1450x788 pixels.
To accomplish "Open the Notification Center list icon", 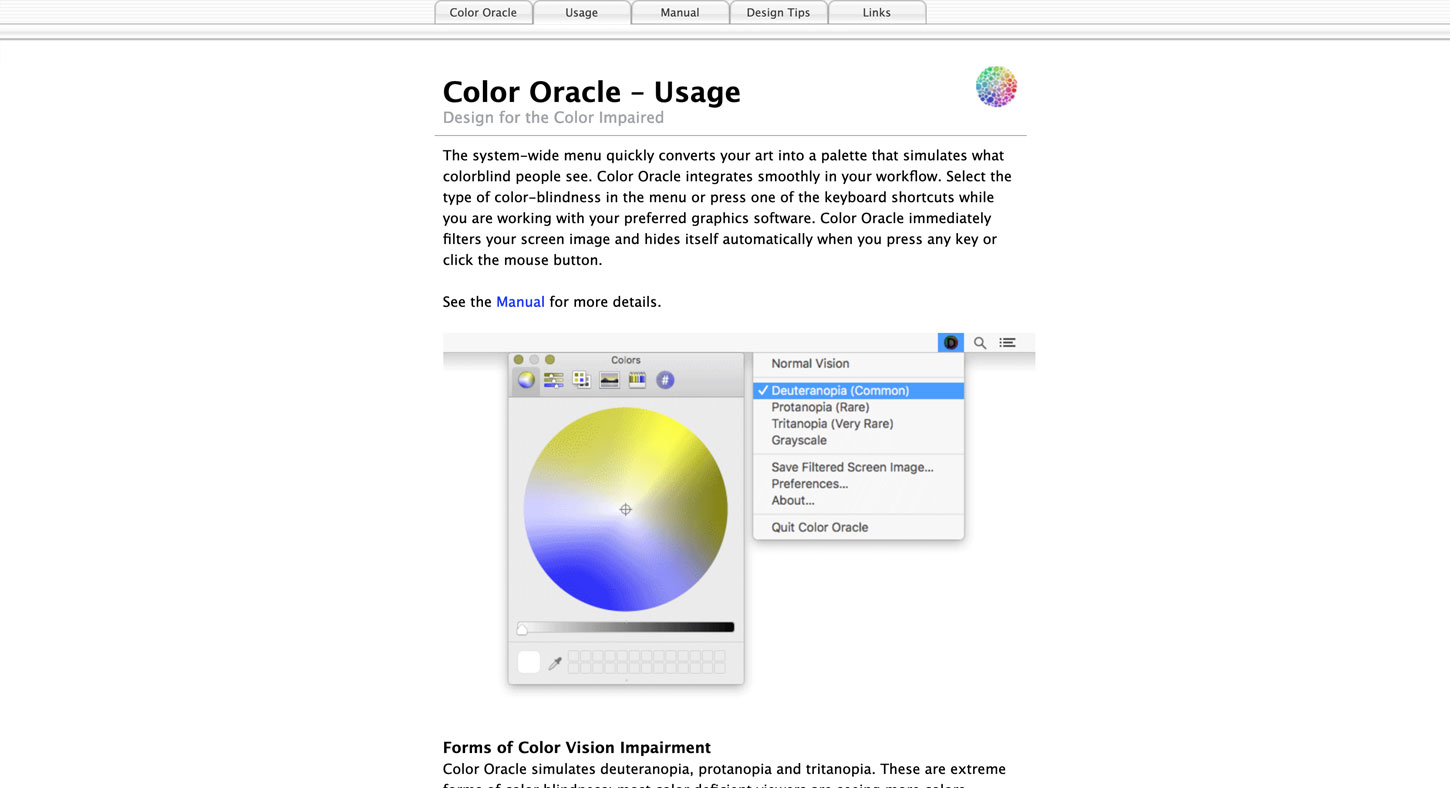I will (x=1007, y=343).
